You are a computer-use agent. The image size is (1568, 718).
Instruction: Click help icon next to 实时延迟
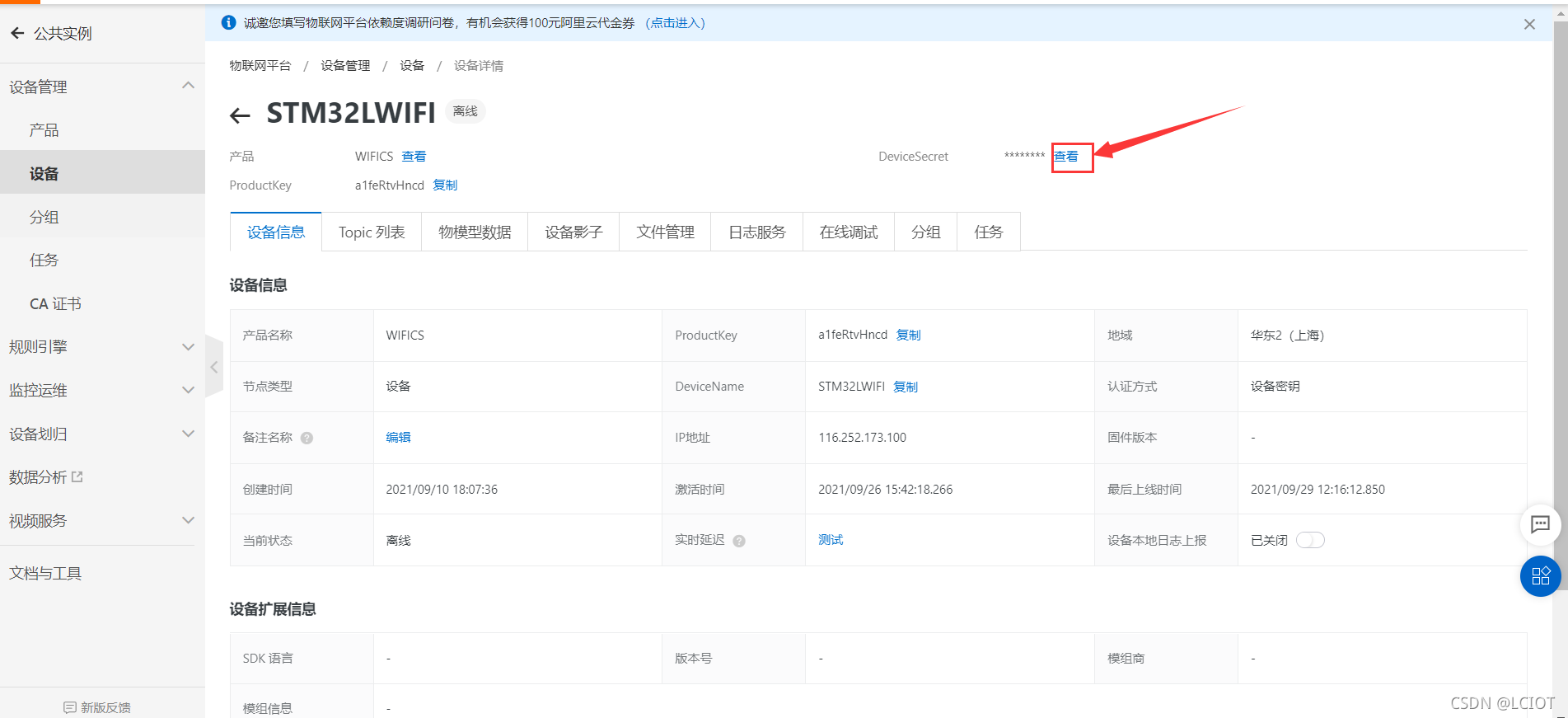click(739, 541)
